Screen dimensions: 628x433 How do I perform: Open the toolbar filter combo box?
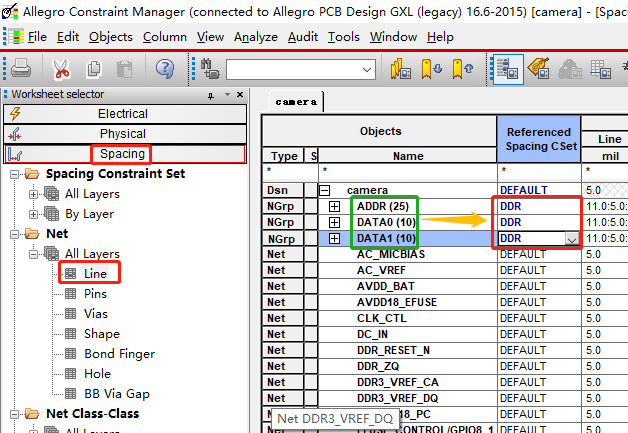(x=301, y=70)
